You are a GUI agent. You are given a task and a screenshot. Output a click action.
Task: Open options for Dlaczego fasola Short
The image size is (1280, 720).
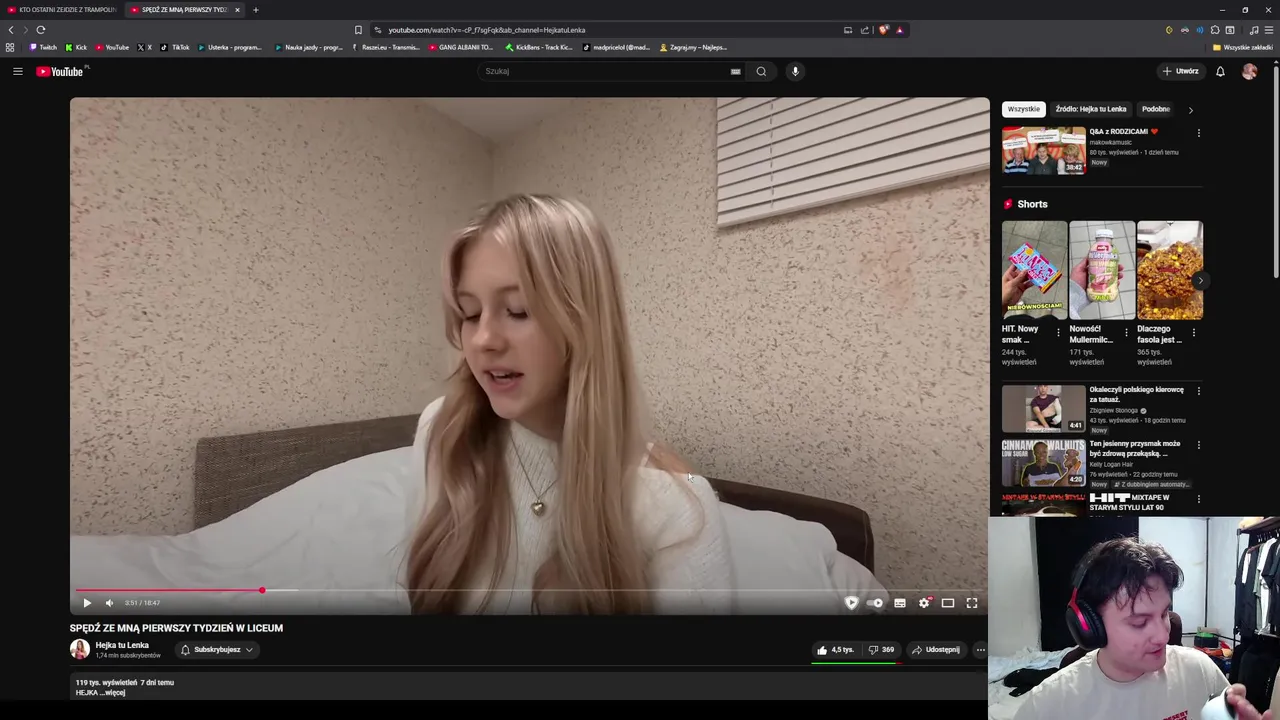(x=1194, y=332)
